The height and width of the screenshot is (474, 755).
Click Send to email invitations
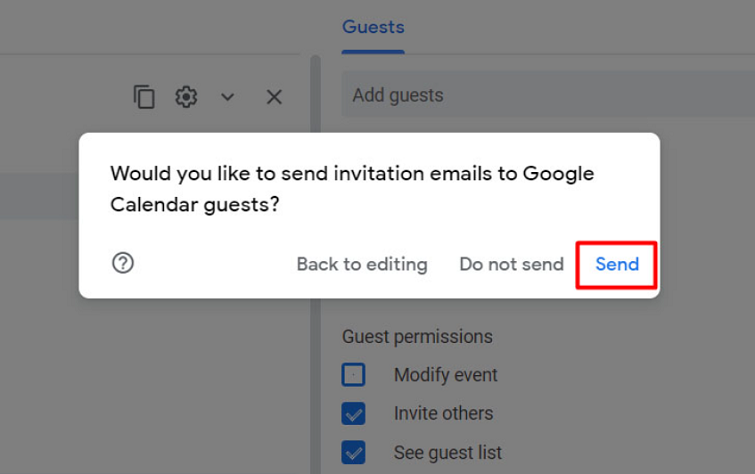(616, 264)
